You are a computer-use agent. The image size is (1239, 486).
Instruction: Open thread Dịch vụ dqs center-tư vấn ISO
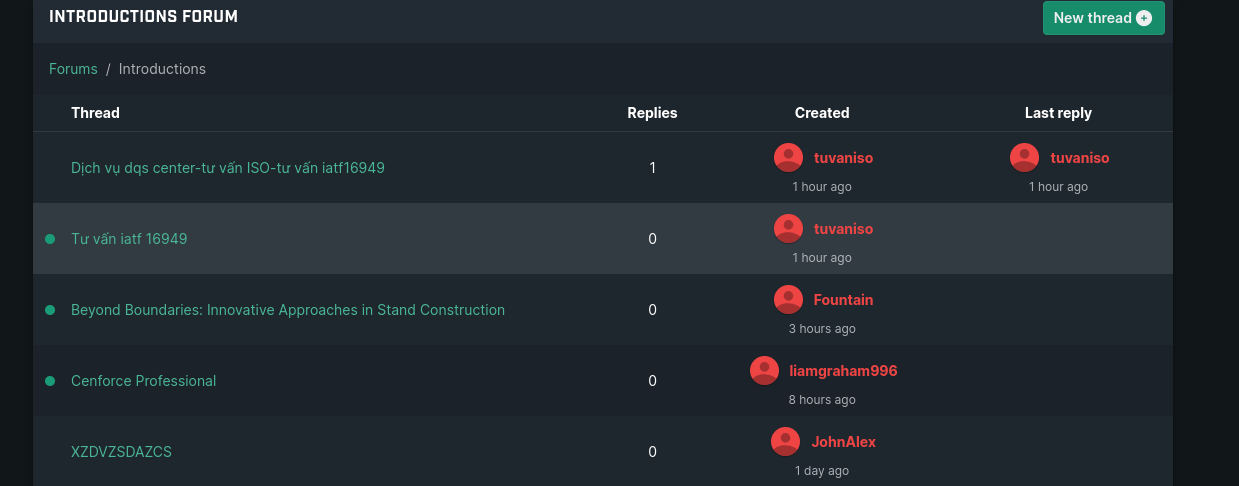[228, 168]
